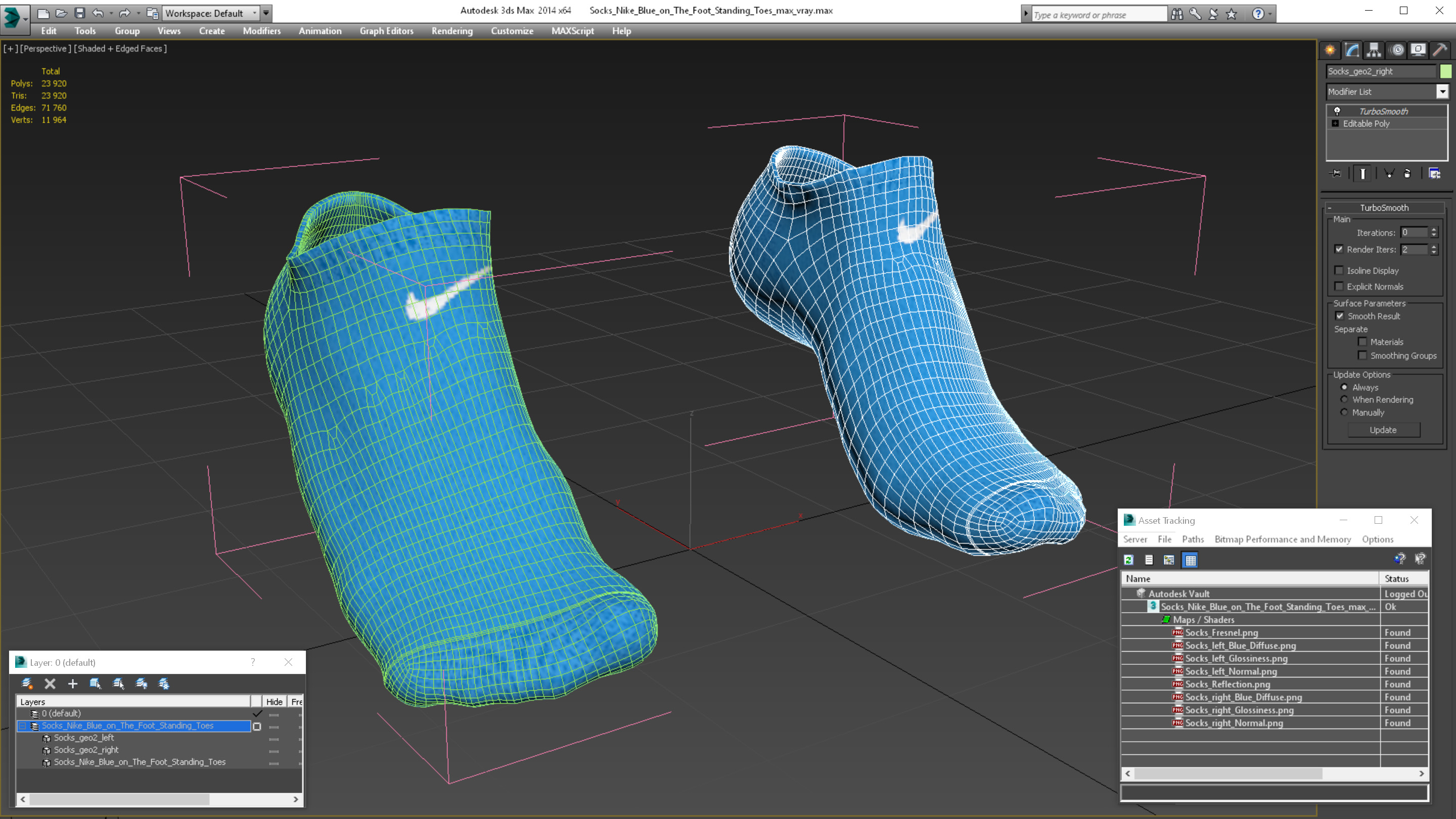
Task: Open the Rendering menu
Action: [x=452, y=31]
